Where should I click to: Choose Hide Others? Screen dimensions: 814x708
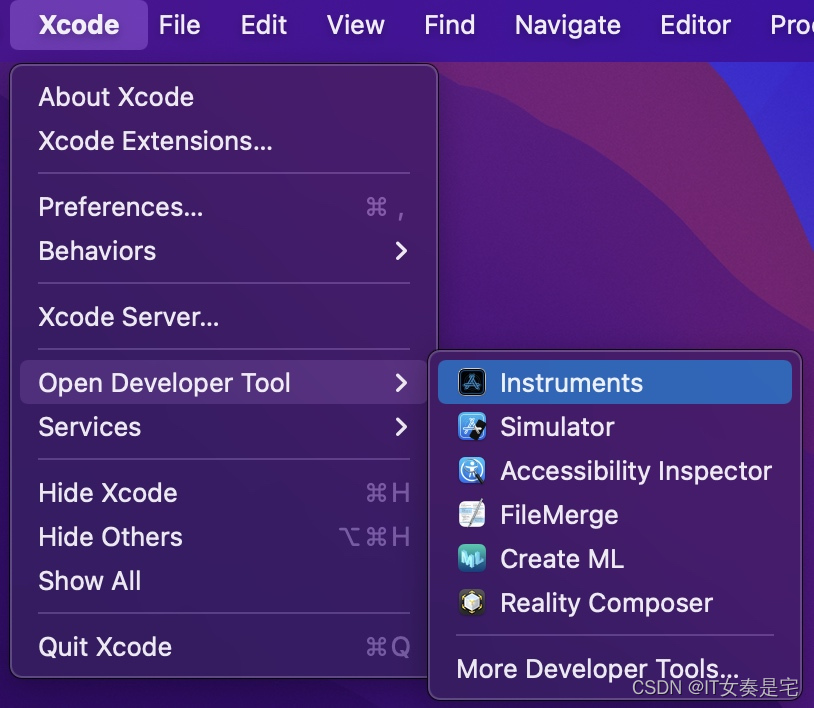click(224, 537)
